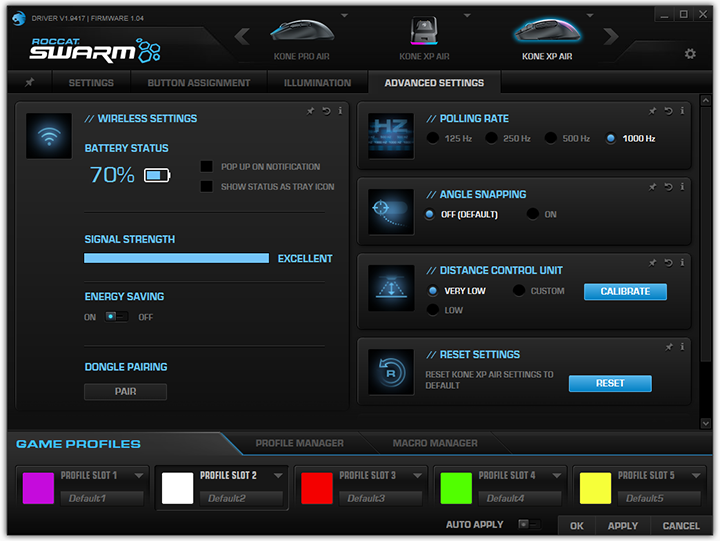Show info for Wireless Settings panel
Image resolution: width=720 pixels, height=541 pixels.
(340, 111)
